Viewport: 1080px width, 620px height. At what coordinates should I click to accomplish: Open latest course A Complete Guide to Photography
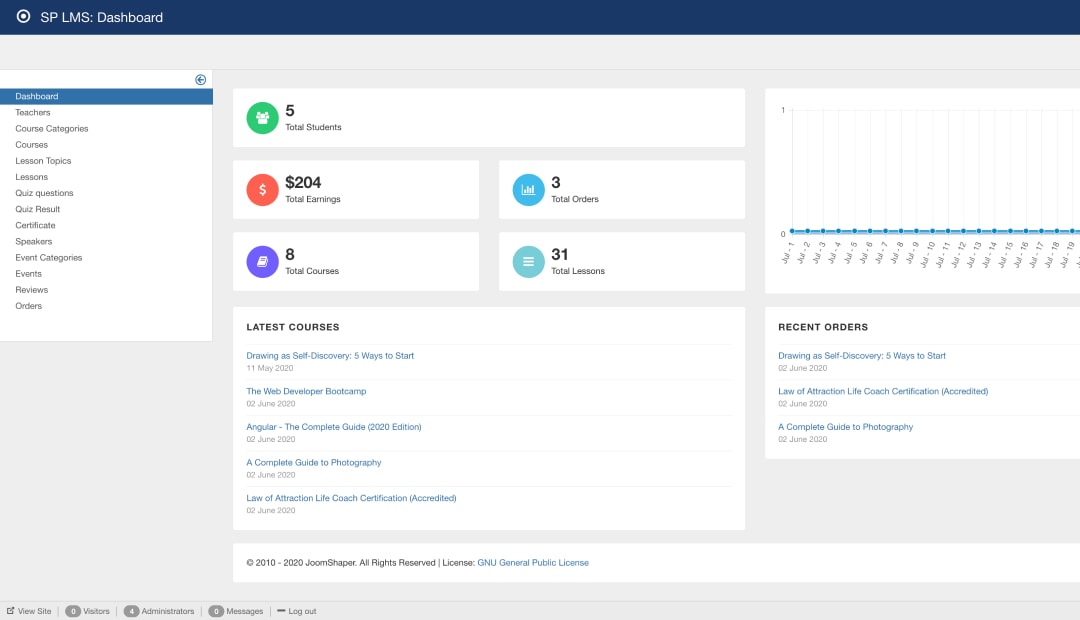click(314, 462)
